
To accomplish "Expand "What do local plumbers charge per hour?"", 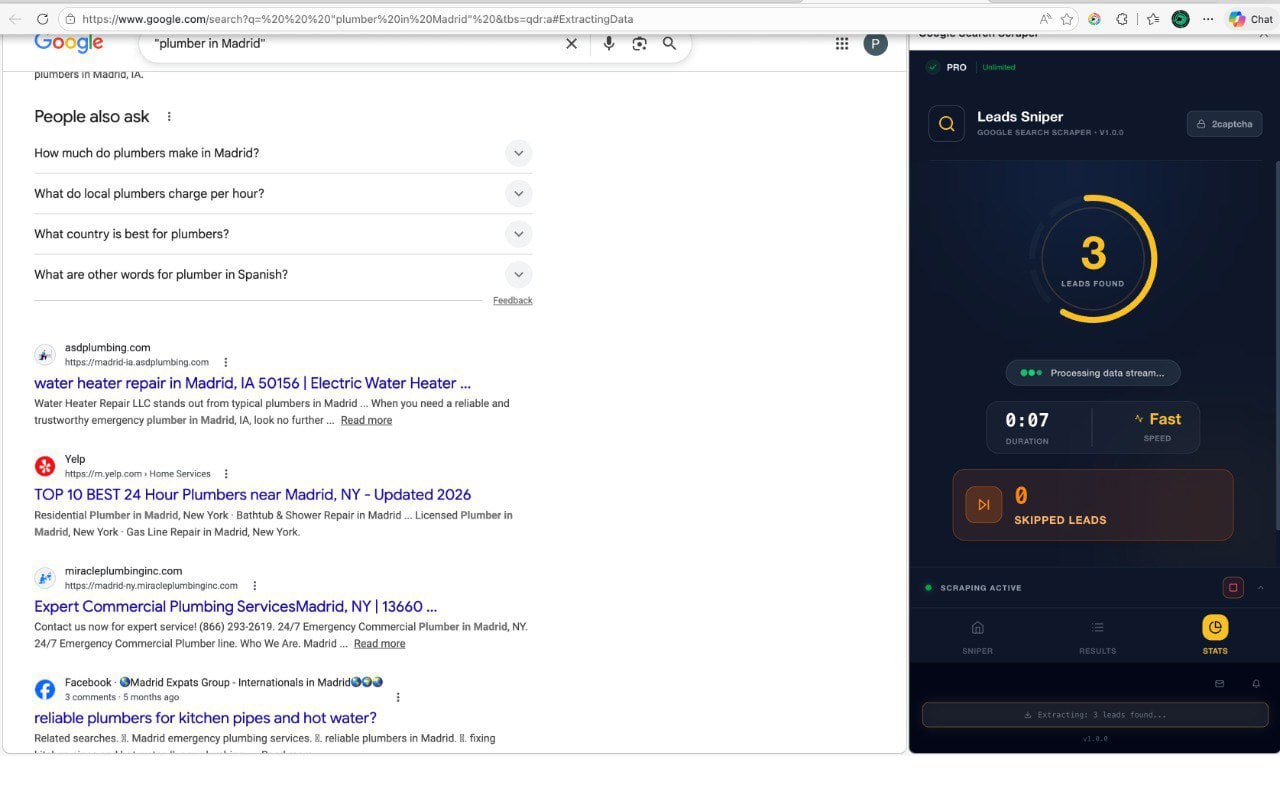I will pyautogui.click(x=283, y=193).
